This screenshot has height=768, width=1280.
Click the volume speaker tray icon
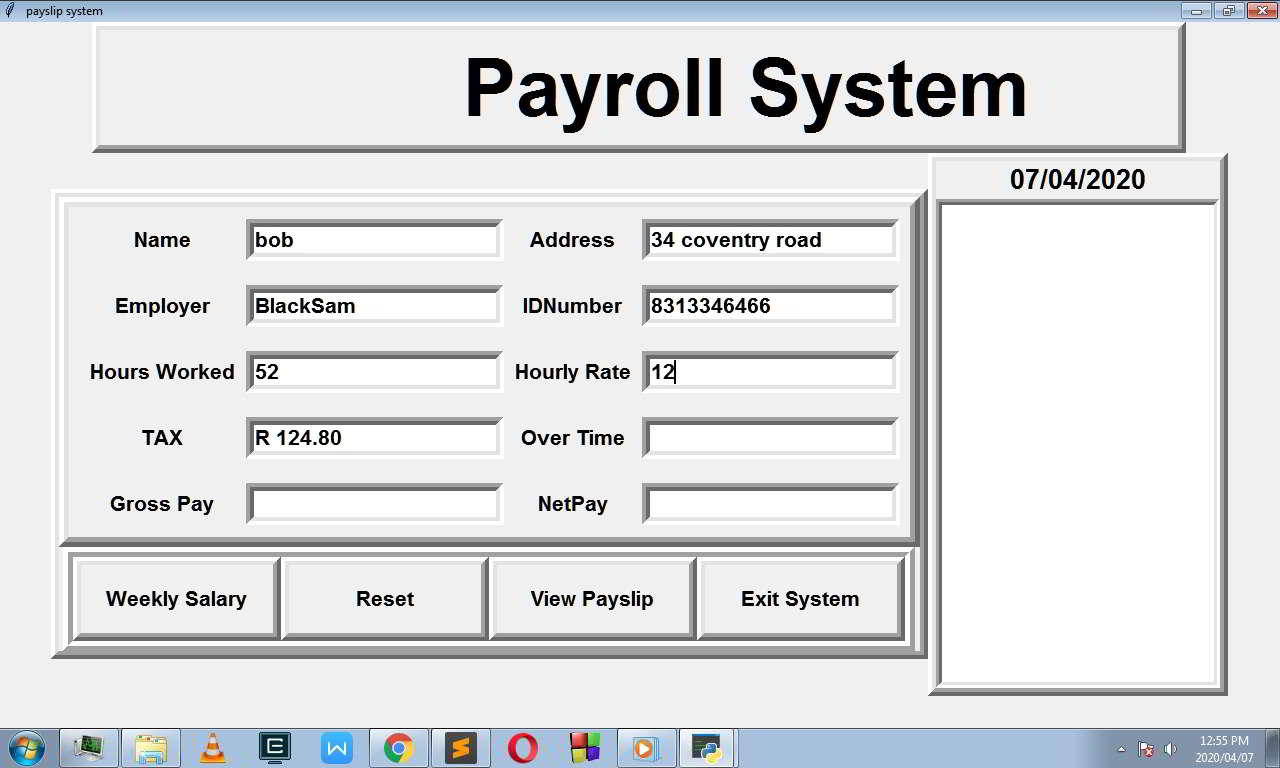[1171, 749]
